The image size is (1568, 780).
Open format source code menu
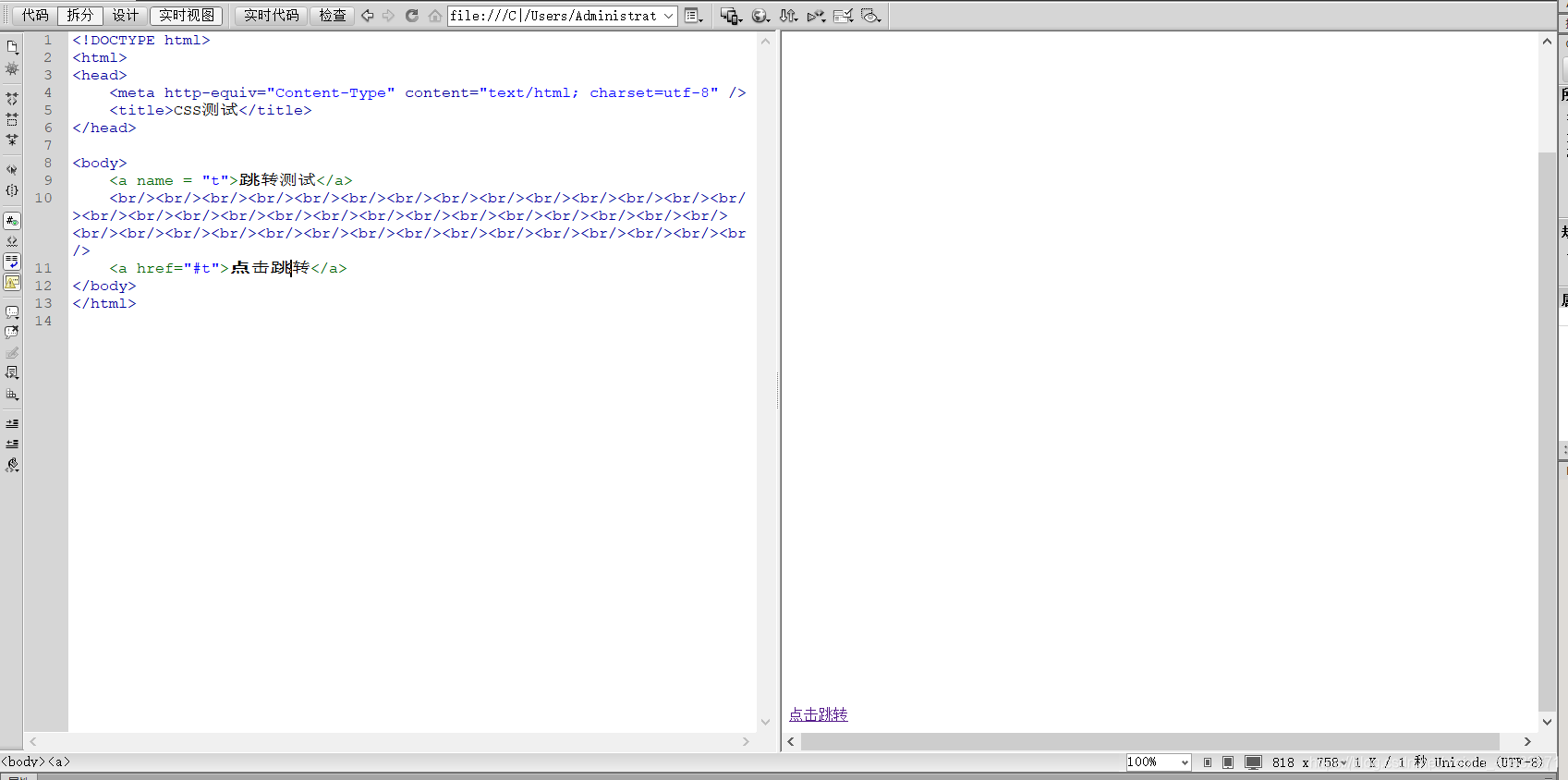(12, 466)
